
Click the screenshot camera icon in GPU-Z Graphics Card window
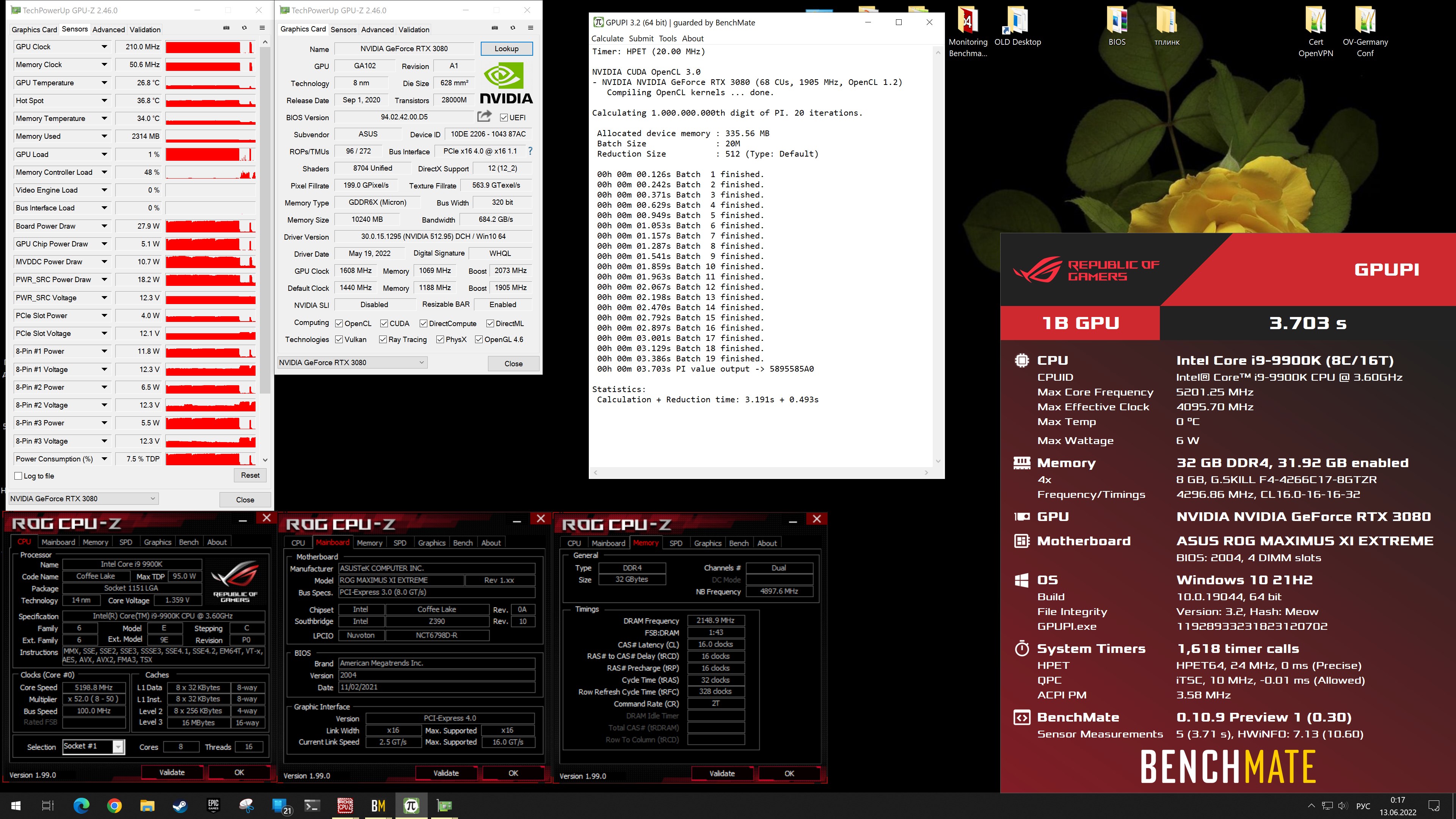pyautogui.click(x=494, y=28)
